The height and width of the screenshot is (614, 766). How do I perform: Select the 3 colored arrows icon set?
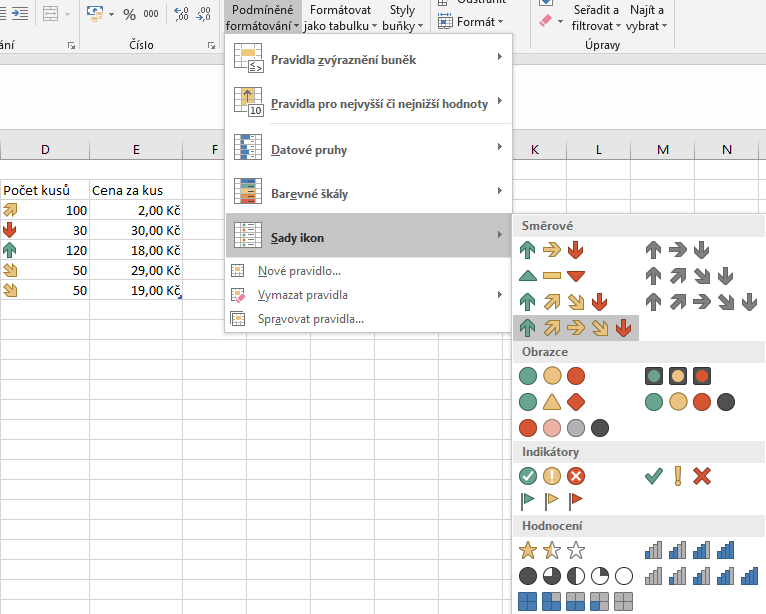552,250
